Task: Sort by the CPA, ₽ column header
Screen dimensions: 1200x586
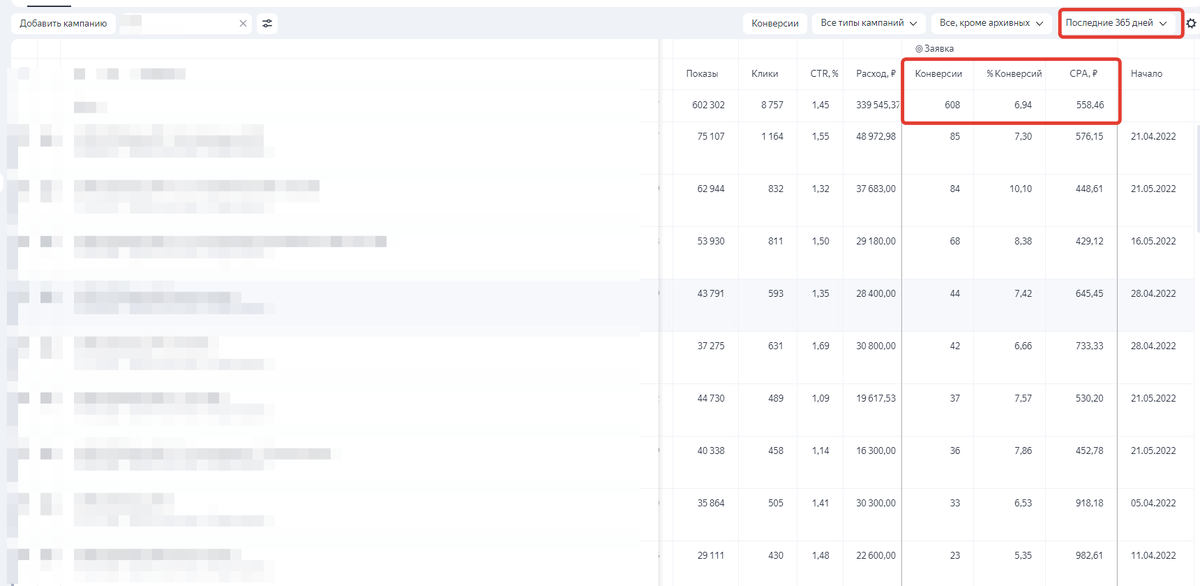Action: pyautogui.click(x=1083, y=73)
